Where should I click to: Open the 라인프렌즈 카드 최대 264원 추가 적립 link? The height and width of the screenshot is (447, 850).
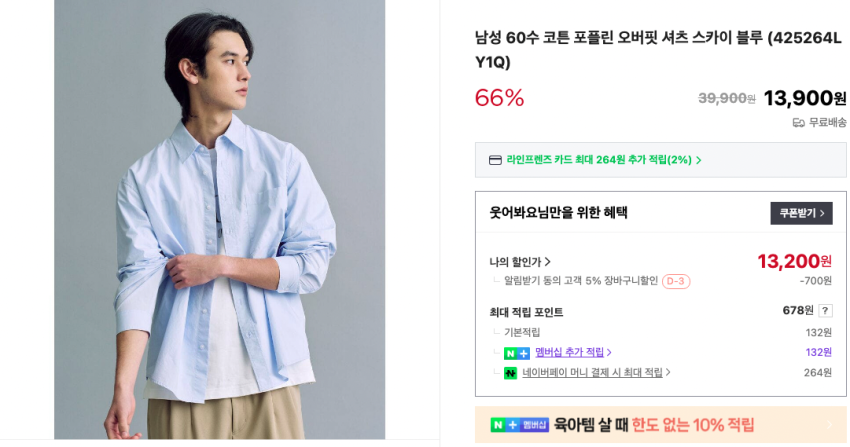pos(598,160)
